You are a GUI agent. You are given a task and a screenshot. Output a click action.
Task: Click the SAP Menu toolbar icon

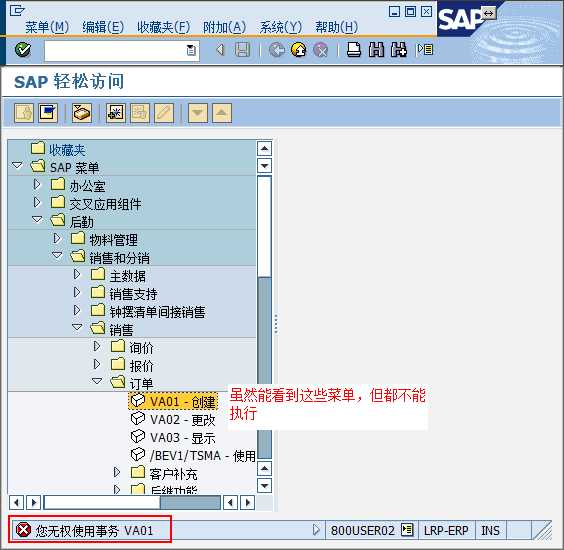pos(48,113)
